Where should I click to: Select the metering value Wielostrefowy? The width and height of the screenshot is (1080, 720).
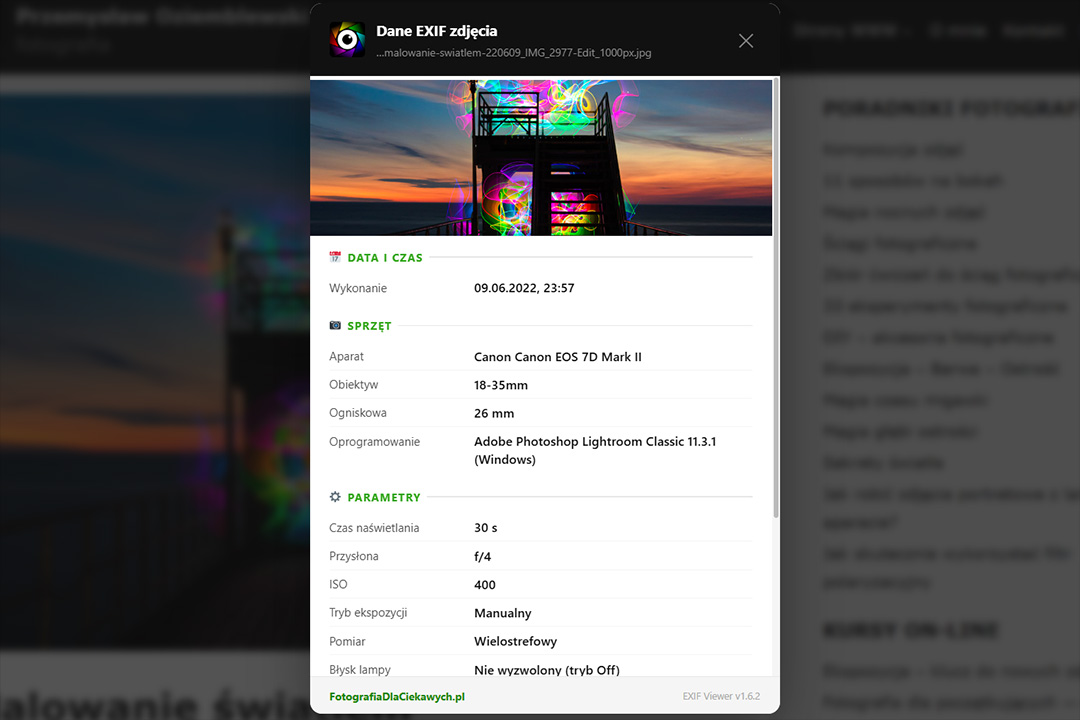coord(515,641)
